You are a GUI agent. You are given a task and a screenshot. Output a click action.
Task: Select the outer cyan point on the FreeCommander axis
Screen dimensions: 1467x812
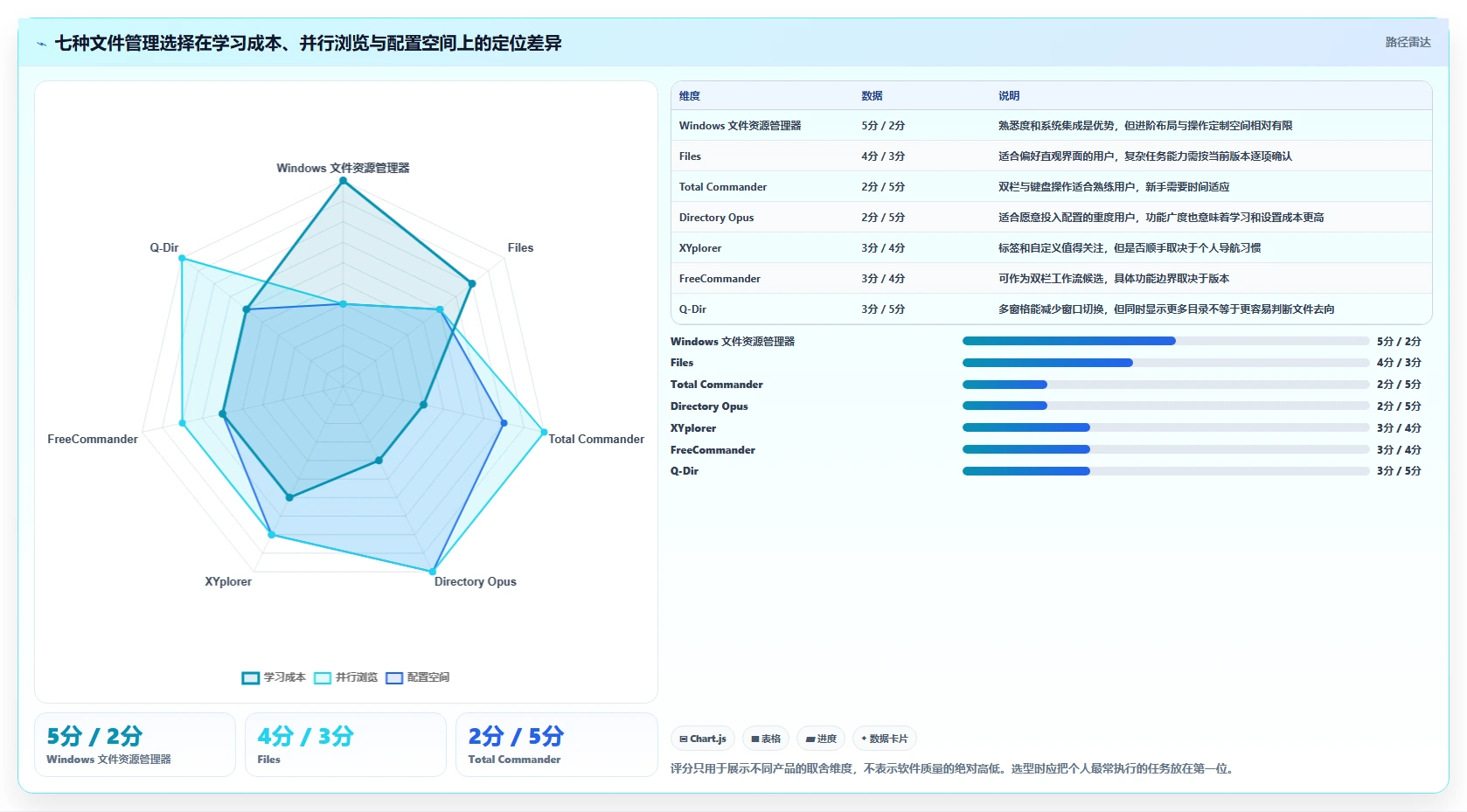182,423
